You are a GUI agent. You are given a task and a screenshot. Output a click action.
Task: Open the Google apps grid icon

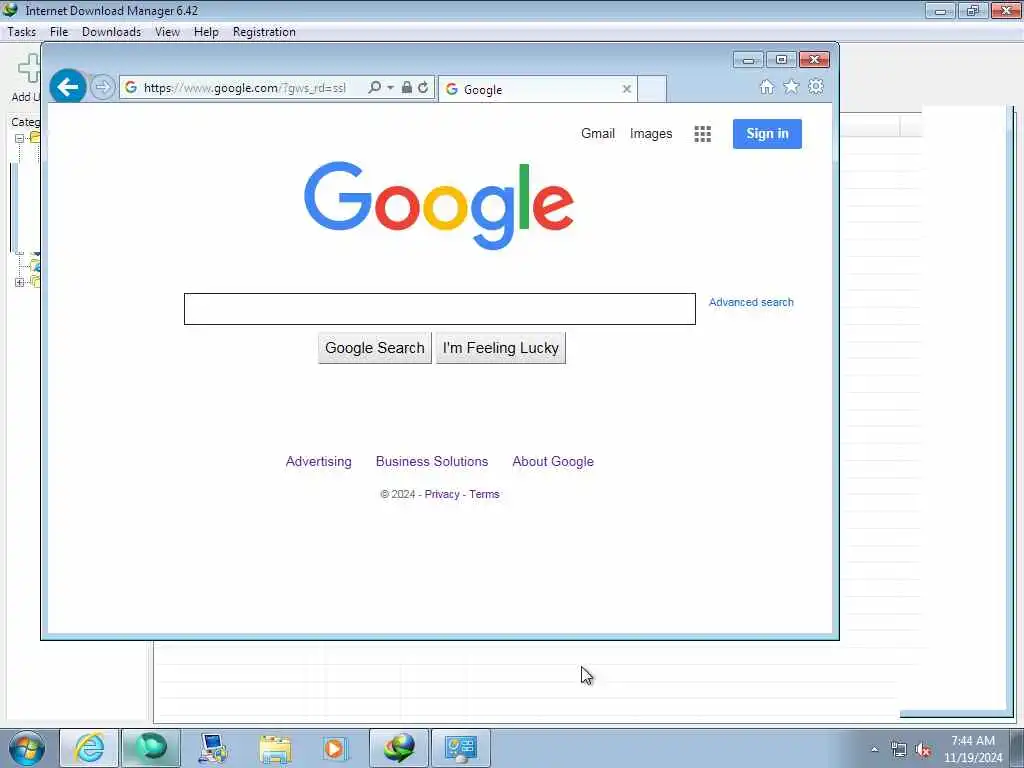click(x=702, y=134)
